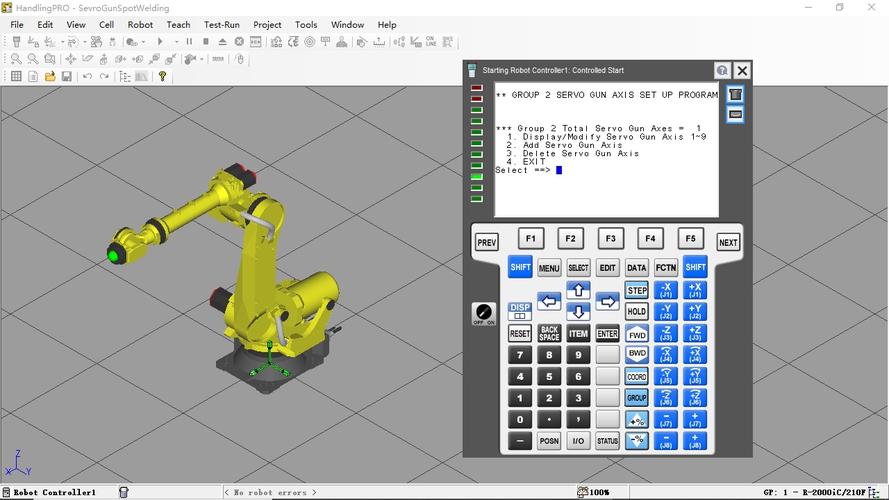889x500 pixels.
Task: Open the Test-Run menu
Action: coord(222,24)
